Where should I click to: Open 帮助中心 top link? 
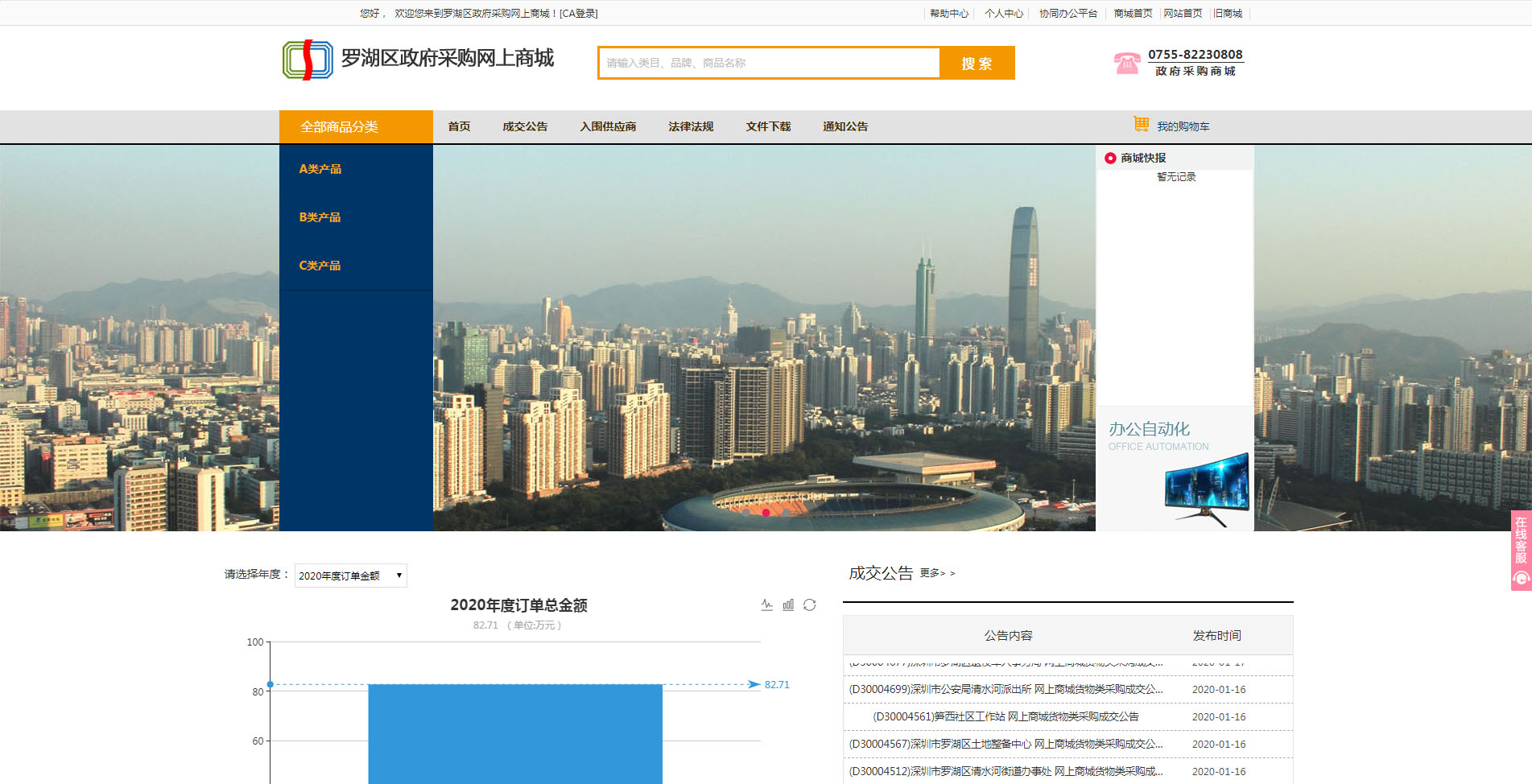tap(949, 13)
